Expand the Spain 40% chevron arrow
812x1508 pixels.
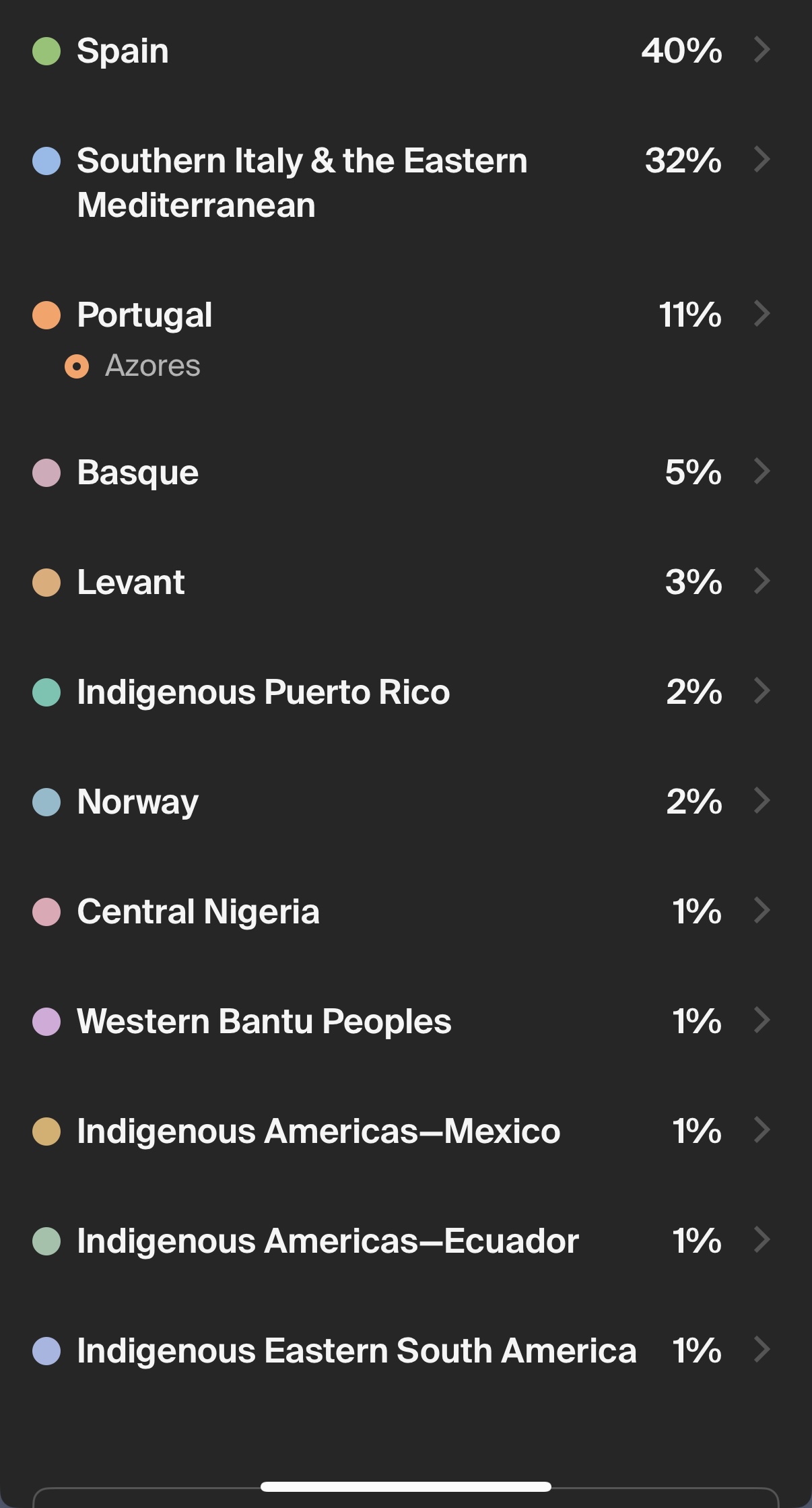coord(762,50)
